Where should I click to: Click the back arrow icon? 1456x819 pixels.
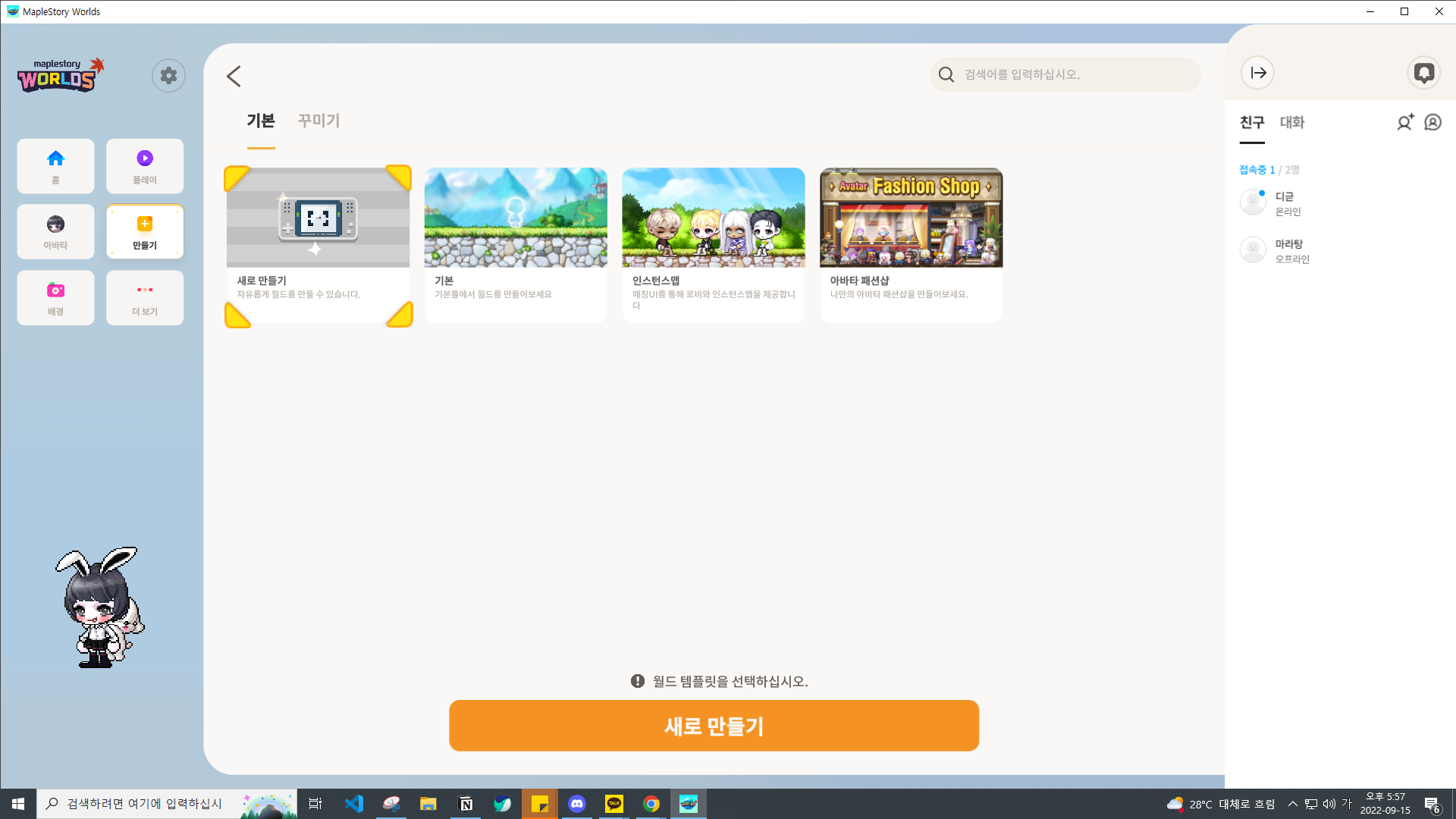(234, 76)
